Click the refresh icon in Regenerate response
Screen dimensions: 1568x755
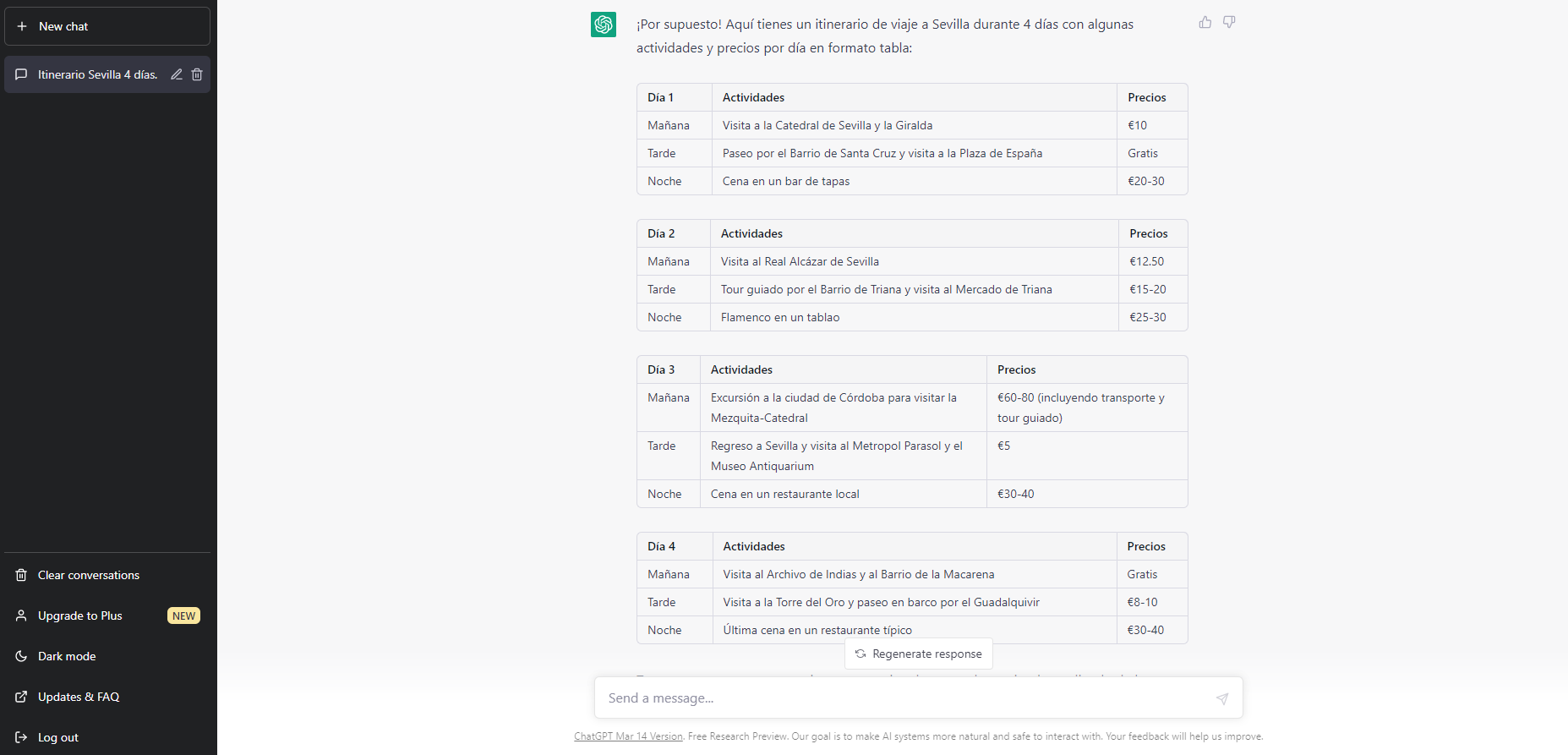pyautogui.click(x=860, y=654)
